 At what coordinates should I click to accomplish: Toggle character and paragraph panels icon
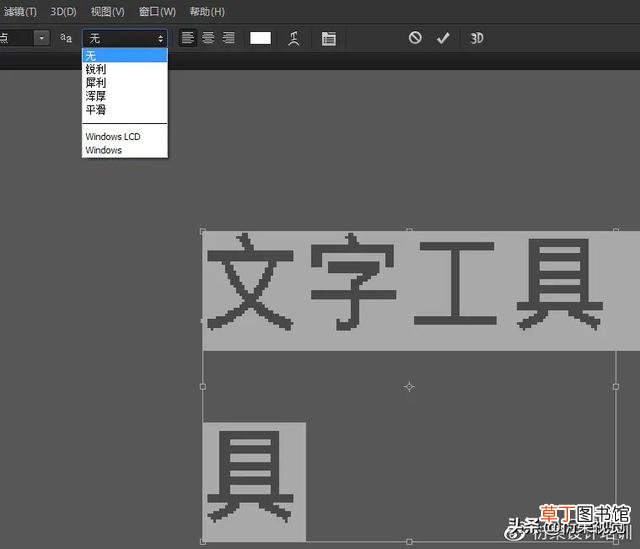point(329,38)
